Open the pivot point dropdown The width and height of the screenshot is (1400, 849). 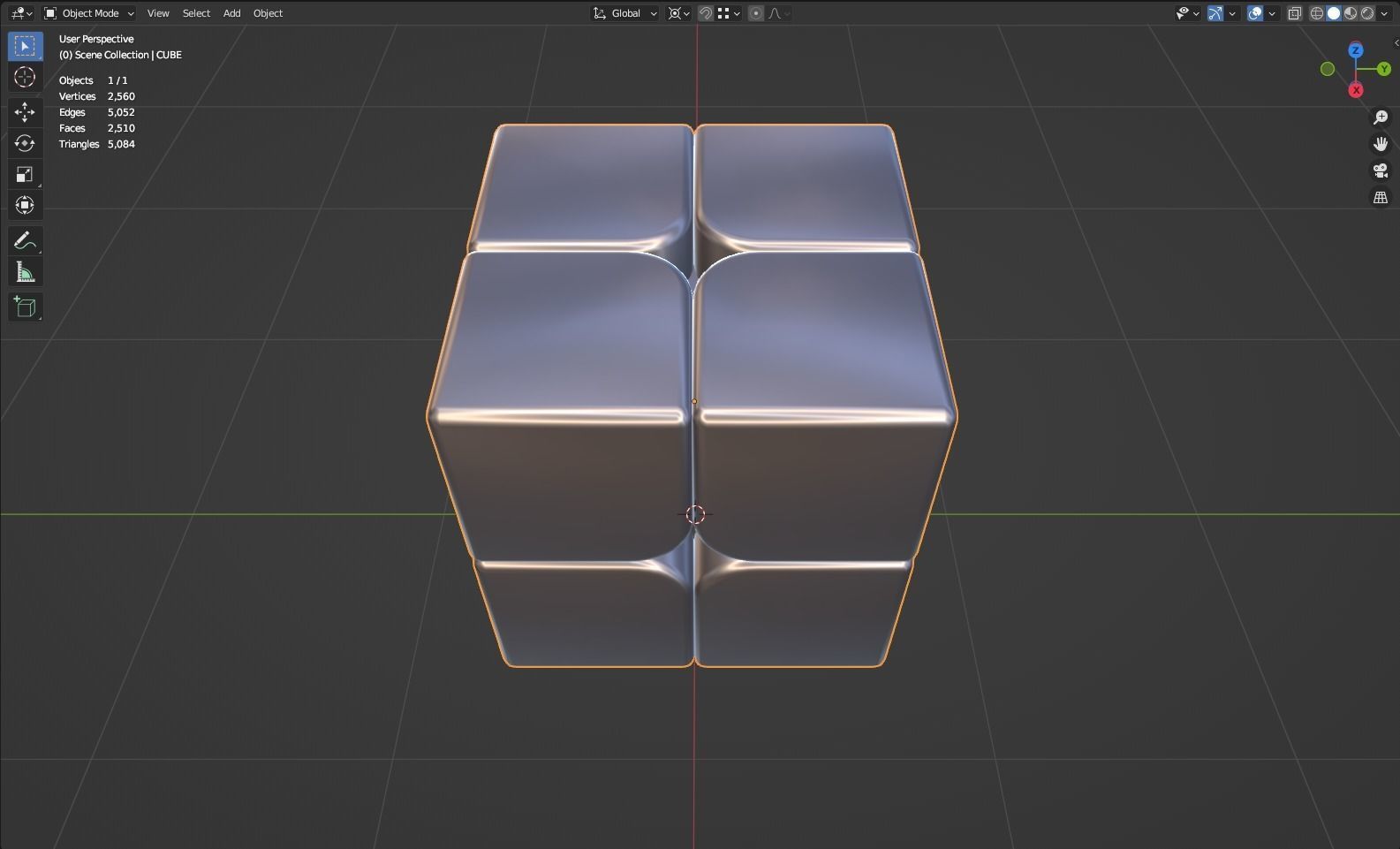678,13
